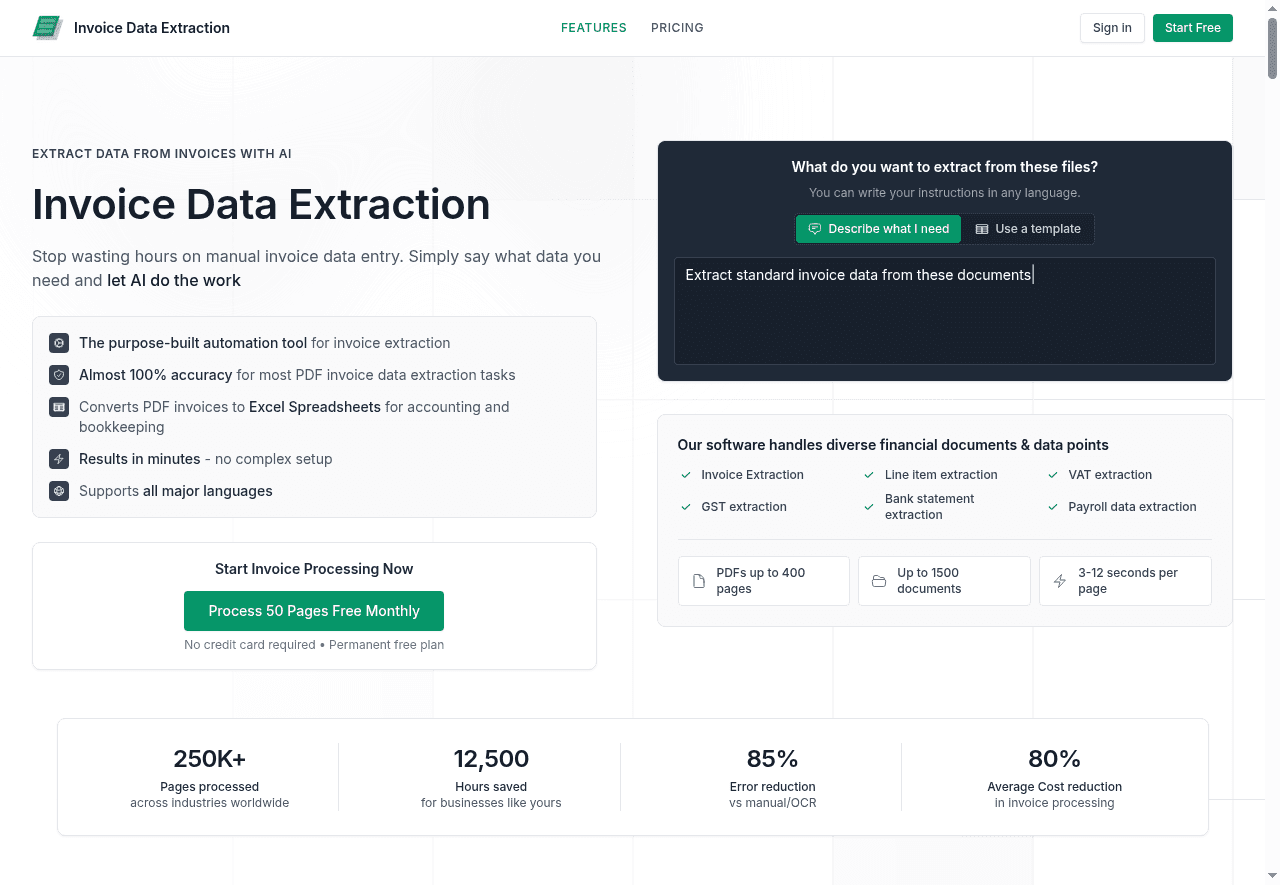
Task: Click the lightning icon in 3-12 seconds per page card
Action: 1059,581
